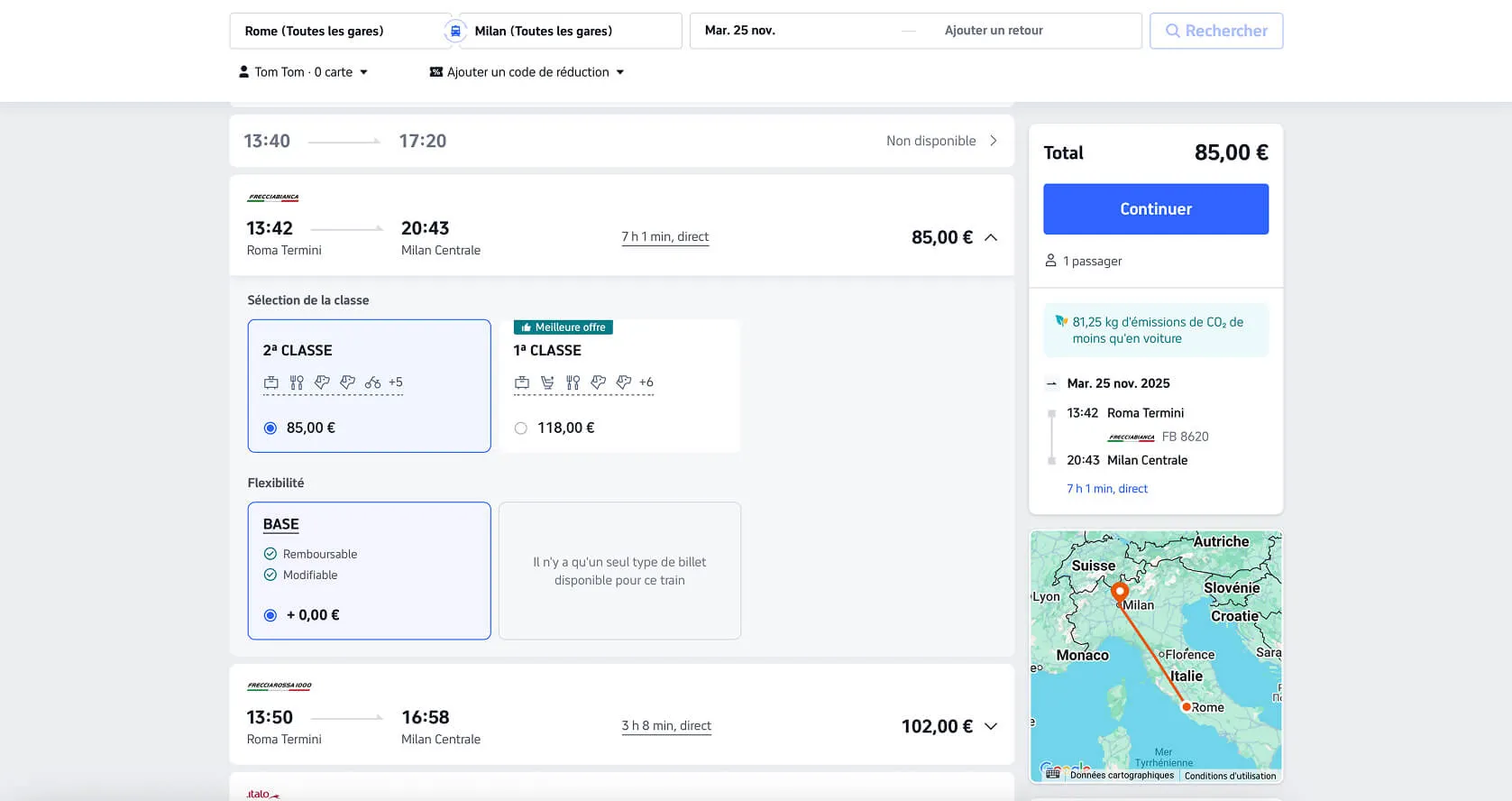Select the 1ª CLASSE 118,00 € radio button
This screenshot has width=1512, height=801.
coord(521,428)
